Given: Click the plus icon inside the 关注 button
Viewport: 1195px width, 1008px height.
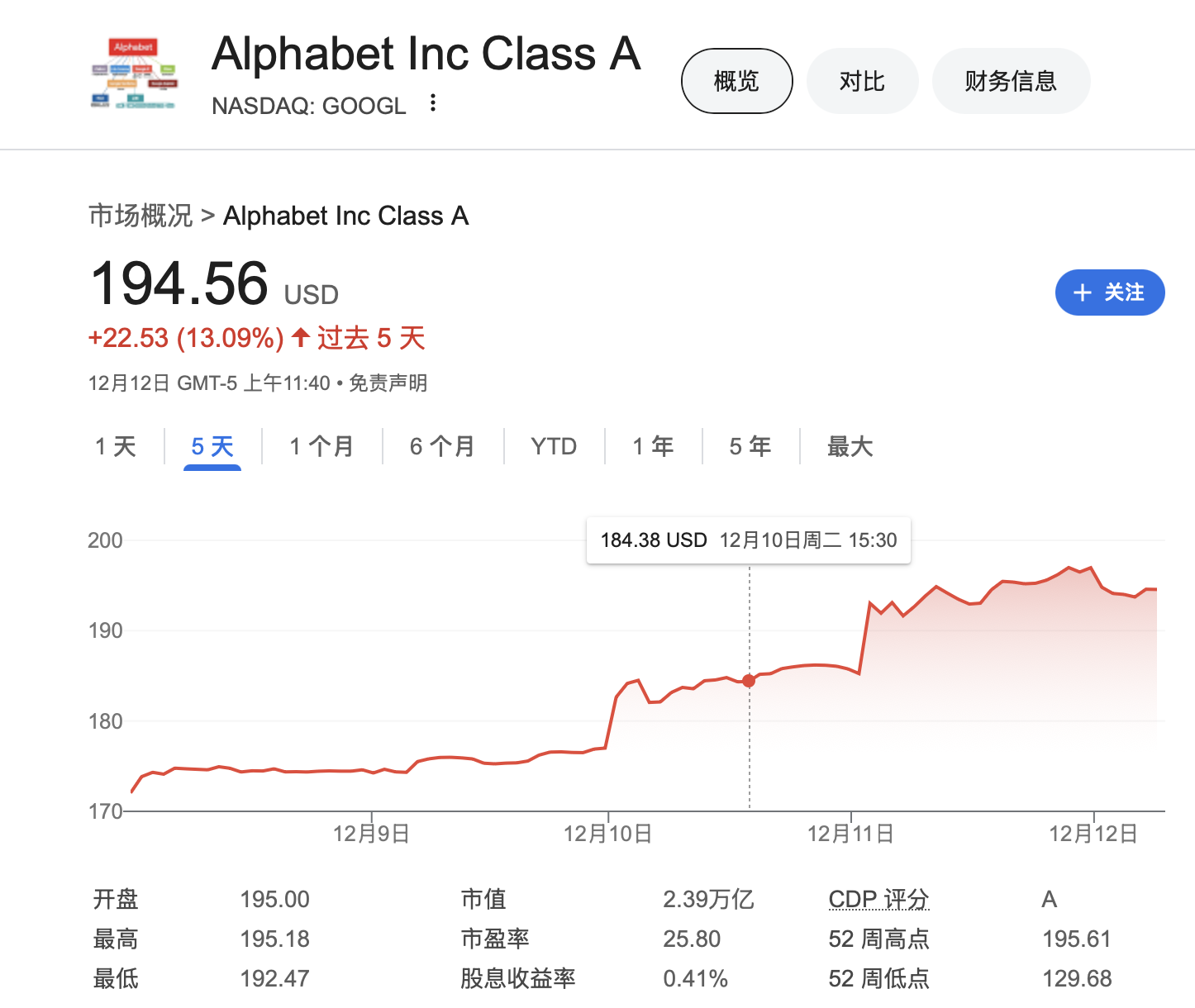Looking at the screenshot, I should (x=1081, y=292).
